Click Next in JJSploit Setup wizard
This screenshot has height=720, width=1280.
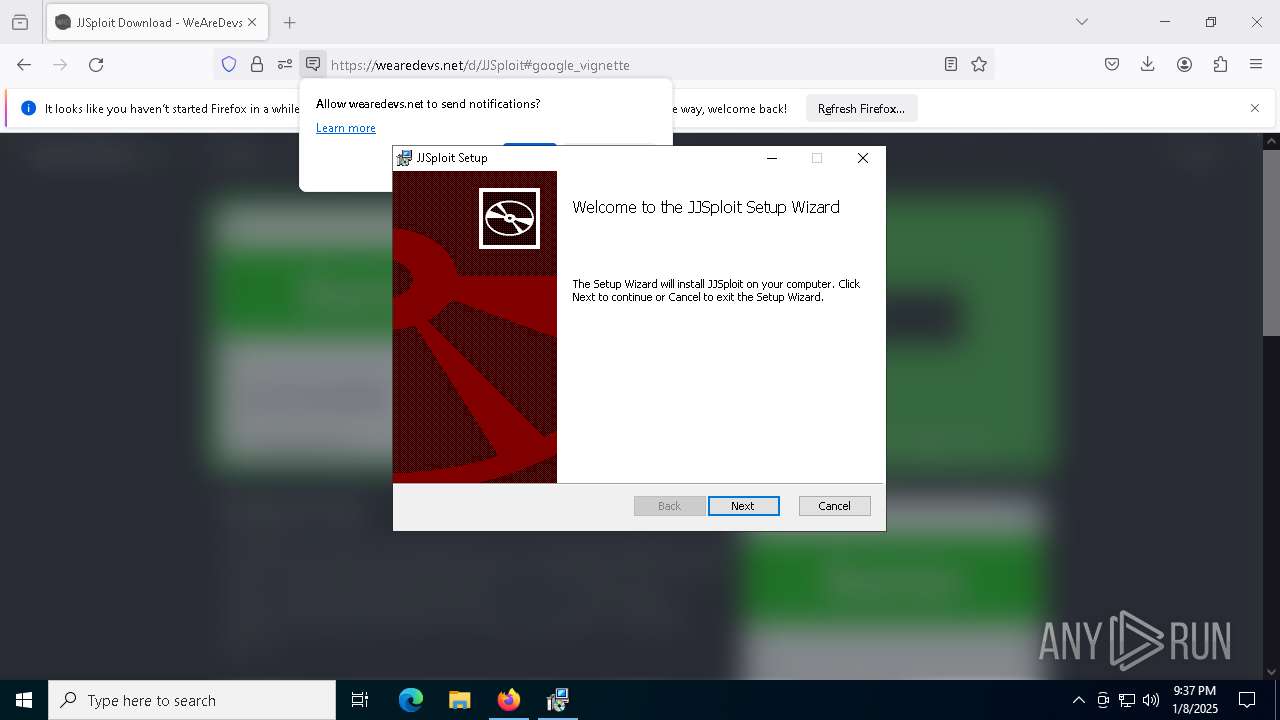click(743, 506)
